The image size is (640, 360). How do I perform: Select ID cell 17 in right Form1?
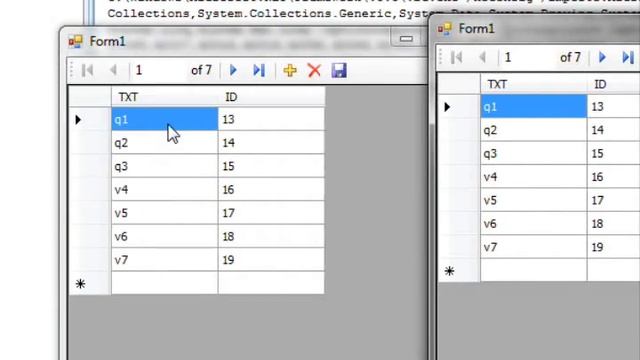(x=614, y=200)
